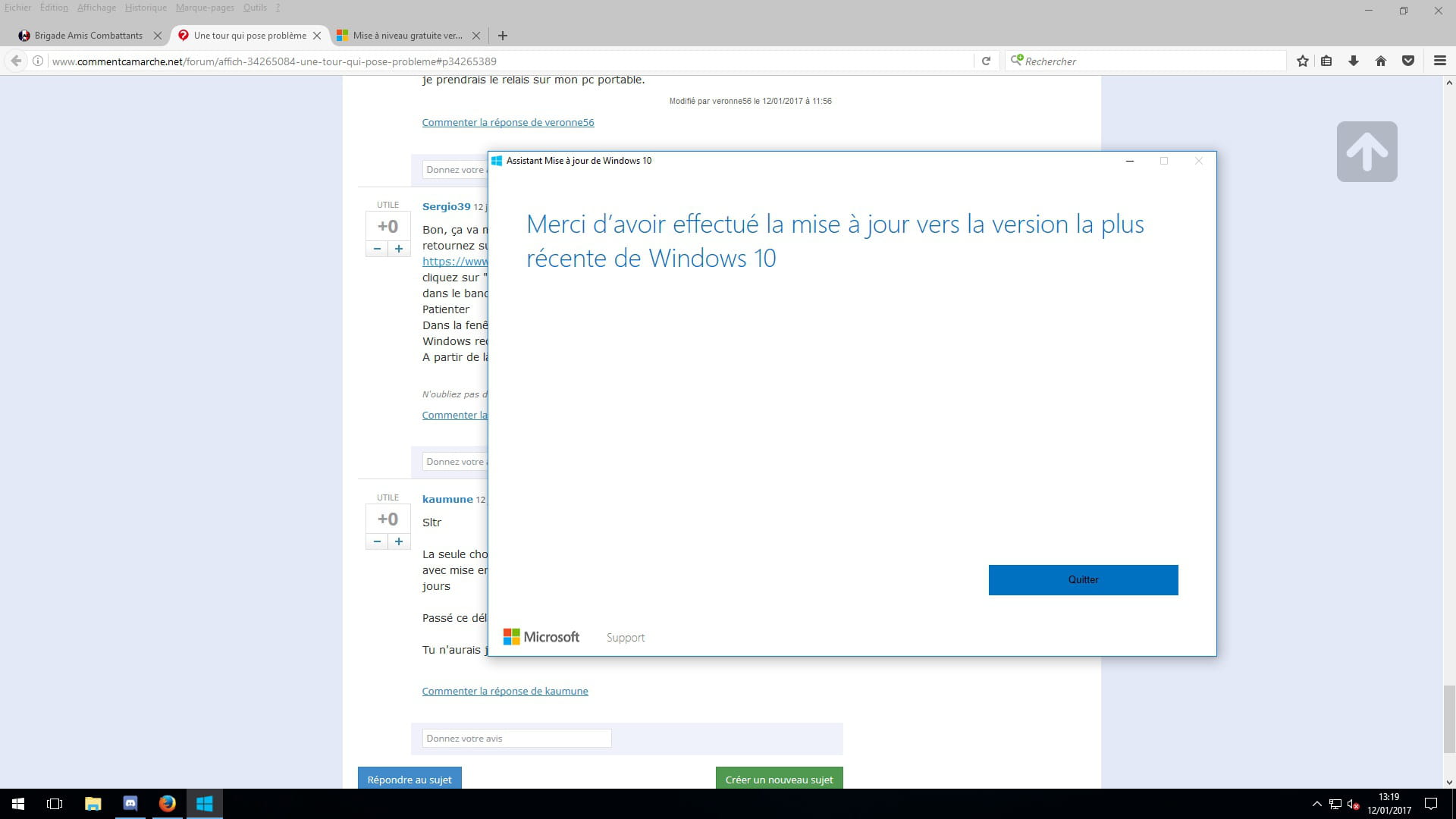1456x819 pixels.
Task: Go back with the browser back arrow
Action: 16,61
